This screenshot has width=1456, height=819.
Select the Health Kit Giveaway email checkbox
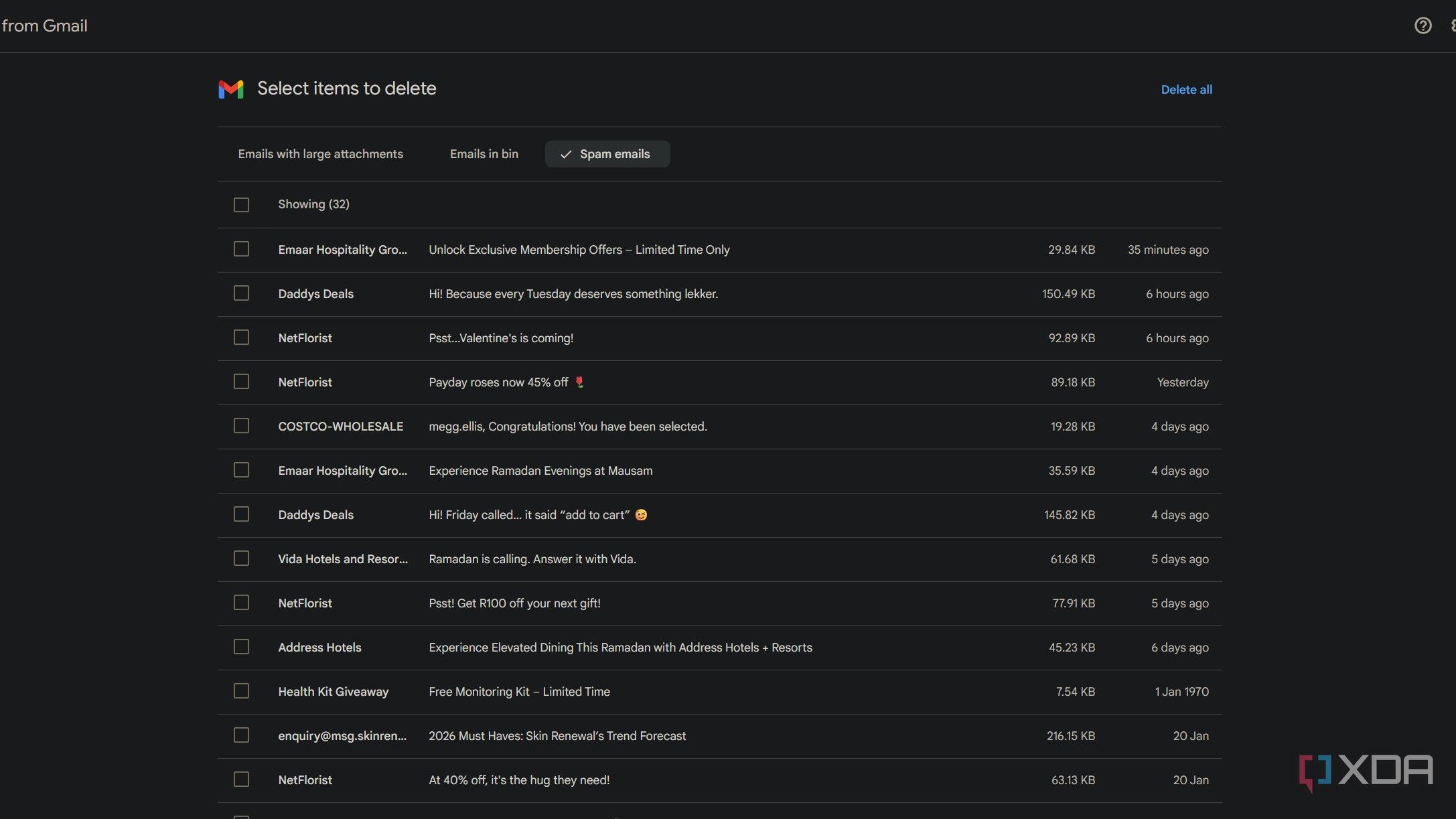point(241,691)
